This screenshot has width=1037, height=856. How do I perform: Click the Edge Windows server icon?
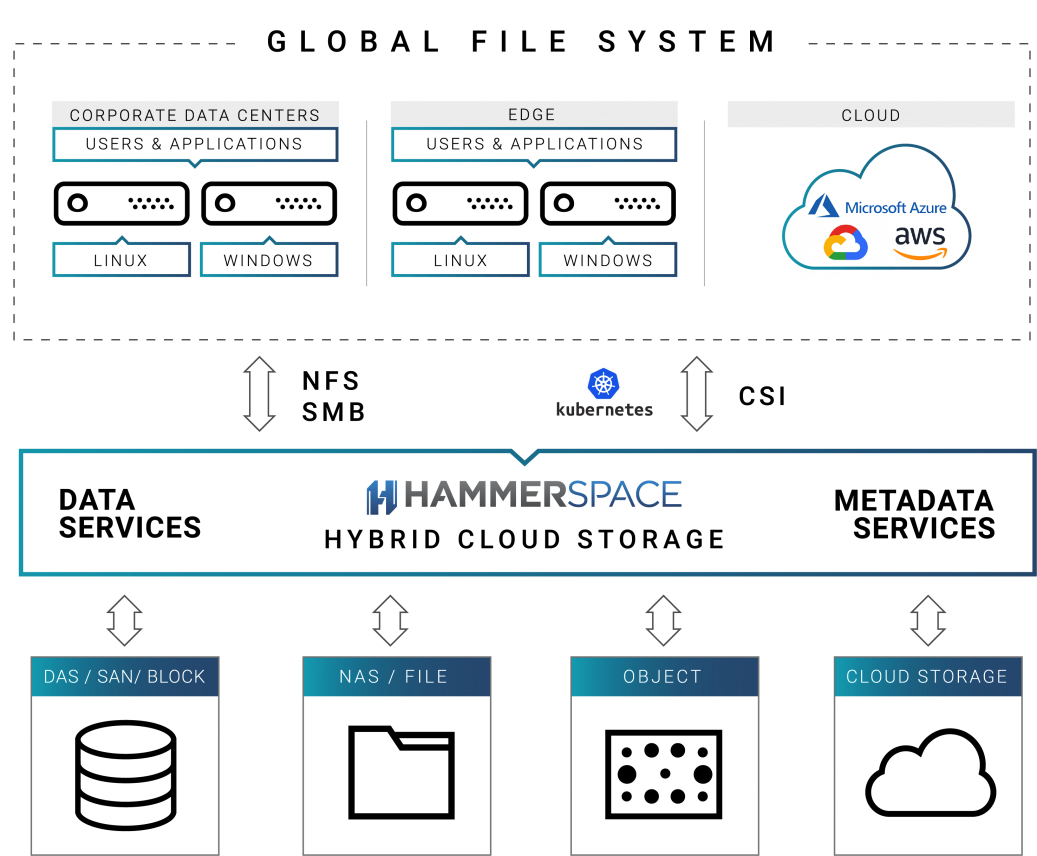[608, 203]
